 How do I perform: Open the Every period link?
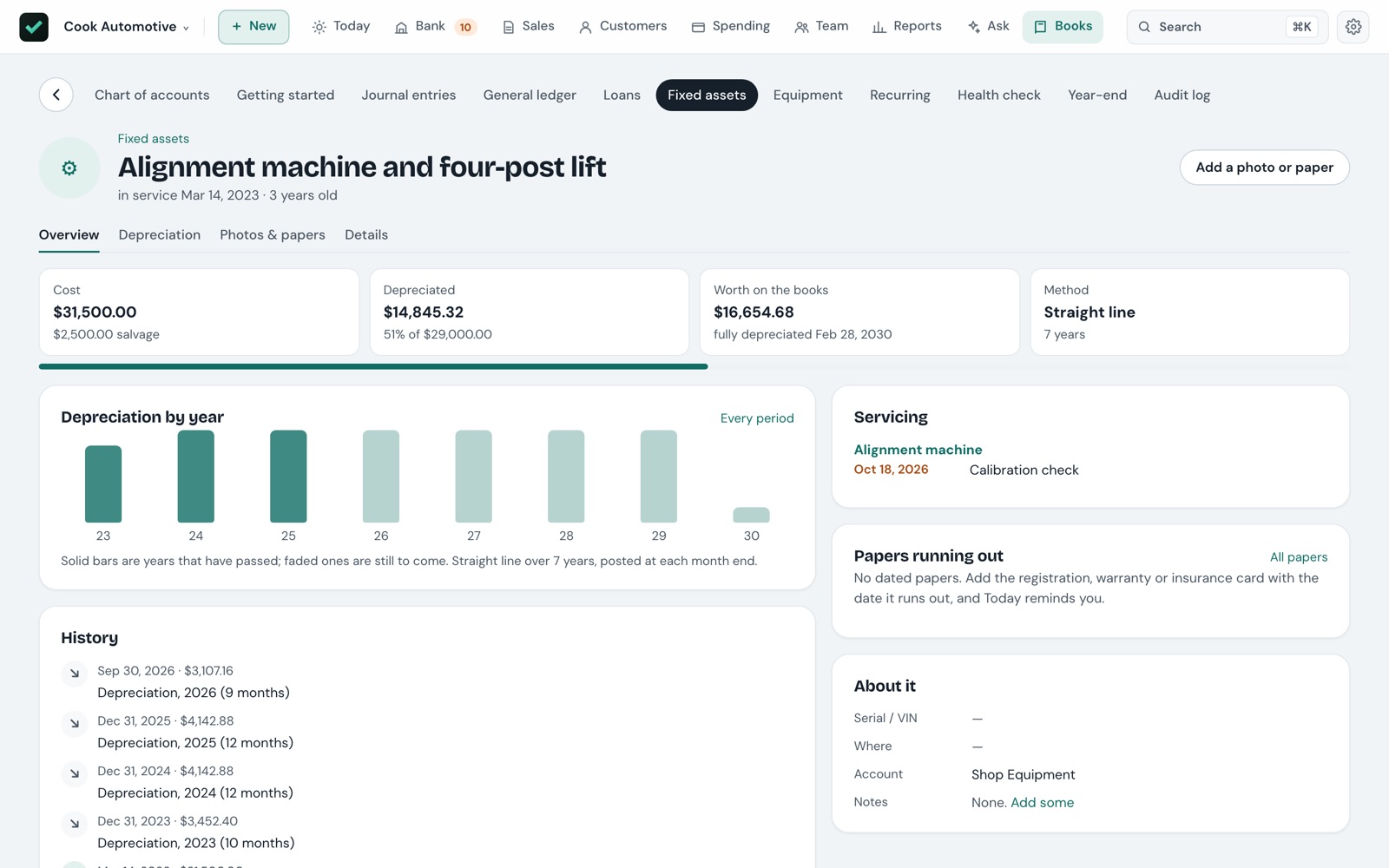tap(757, 418)
